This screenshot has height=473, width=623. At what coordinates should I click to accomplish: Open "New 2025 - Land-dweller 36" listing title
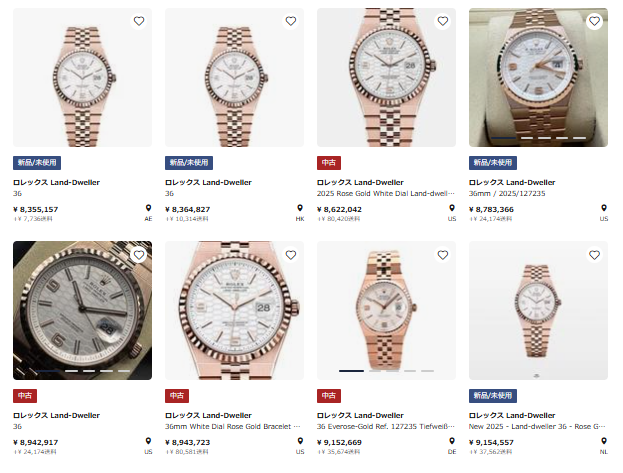pos(537,426)
